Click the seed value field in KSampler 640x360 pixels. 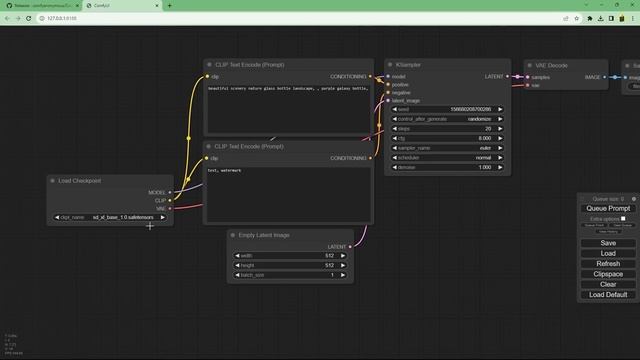[x=447, y=109]
